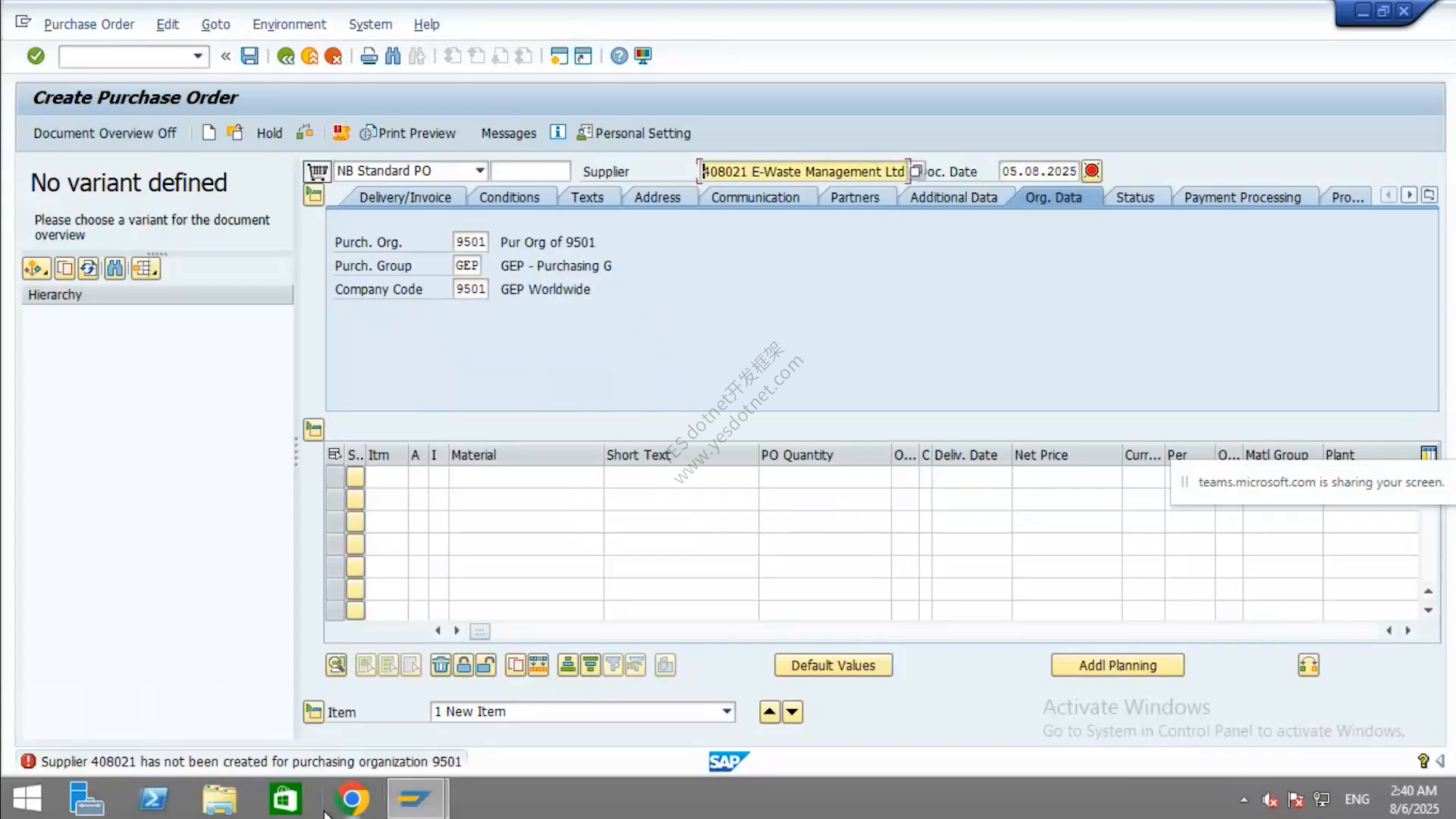Click the red record icon next to Doc. Date
The width and height of the screenshot is (1456, 819).
click(x=1092, y=171)
